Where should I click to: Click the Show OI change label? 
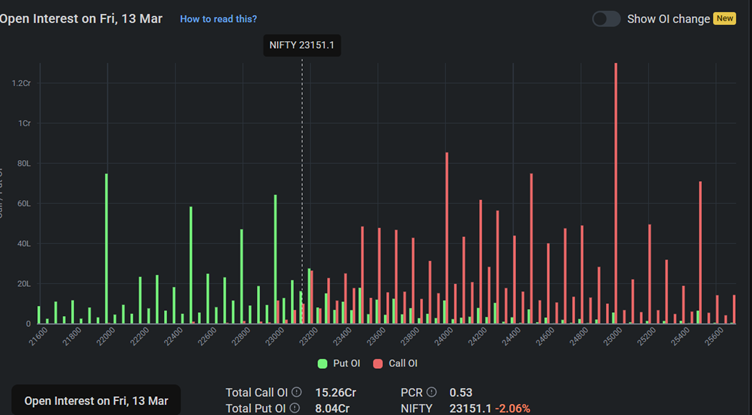(667, 19)
